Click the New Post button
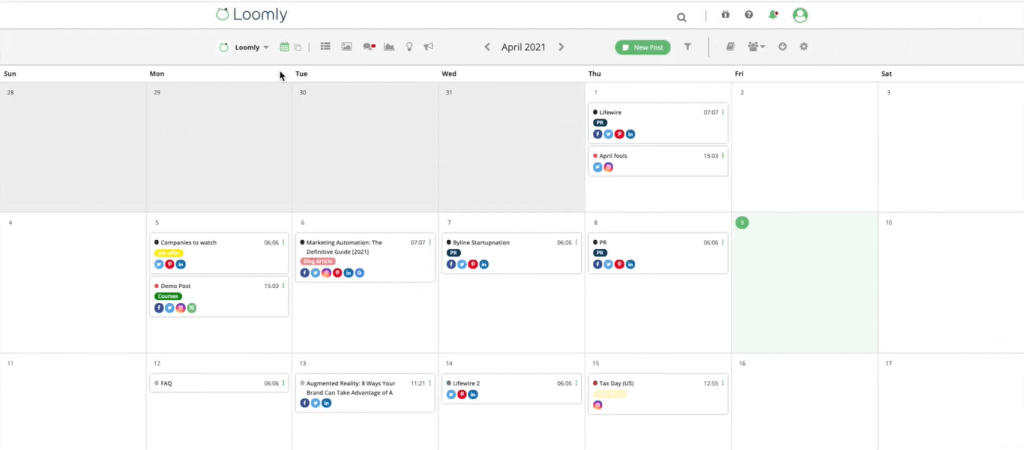Image resolution: width=1024 pixels, height=450 pixels. tap(642, 47)
